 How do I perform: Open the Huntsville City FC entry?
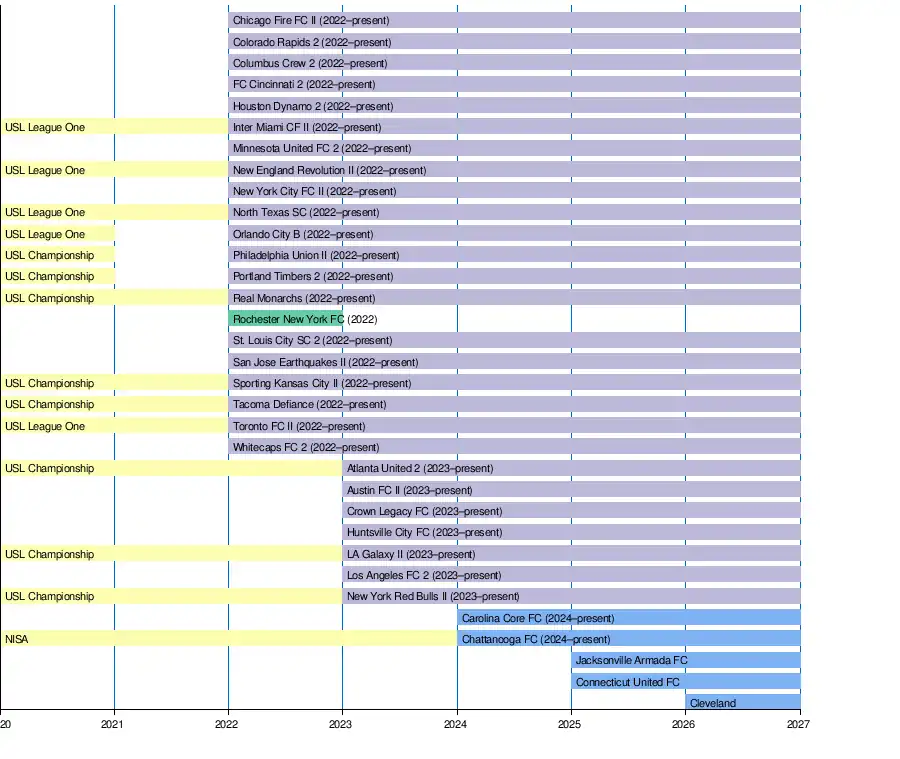570,532
